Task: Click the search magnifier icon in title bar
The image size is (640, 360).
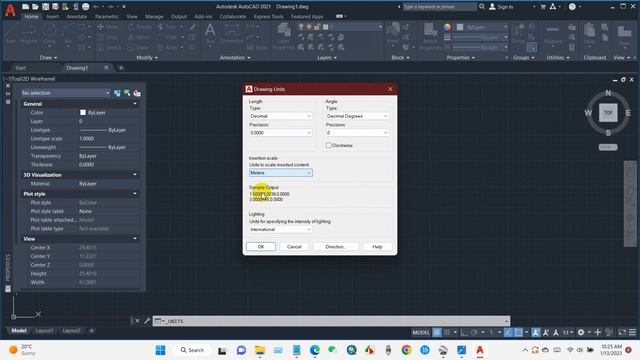Action: point(482,7)
